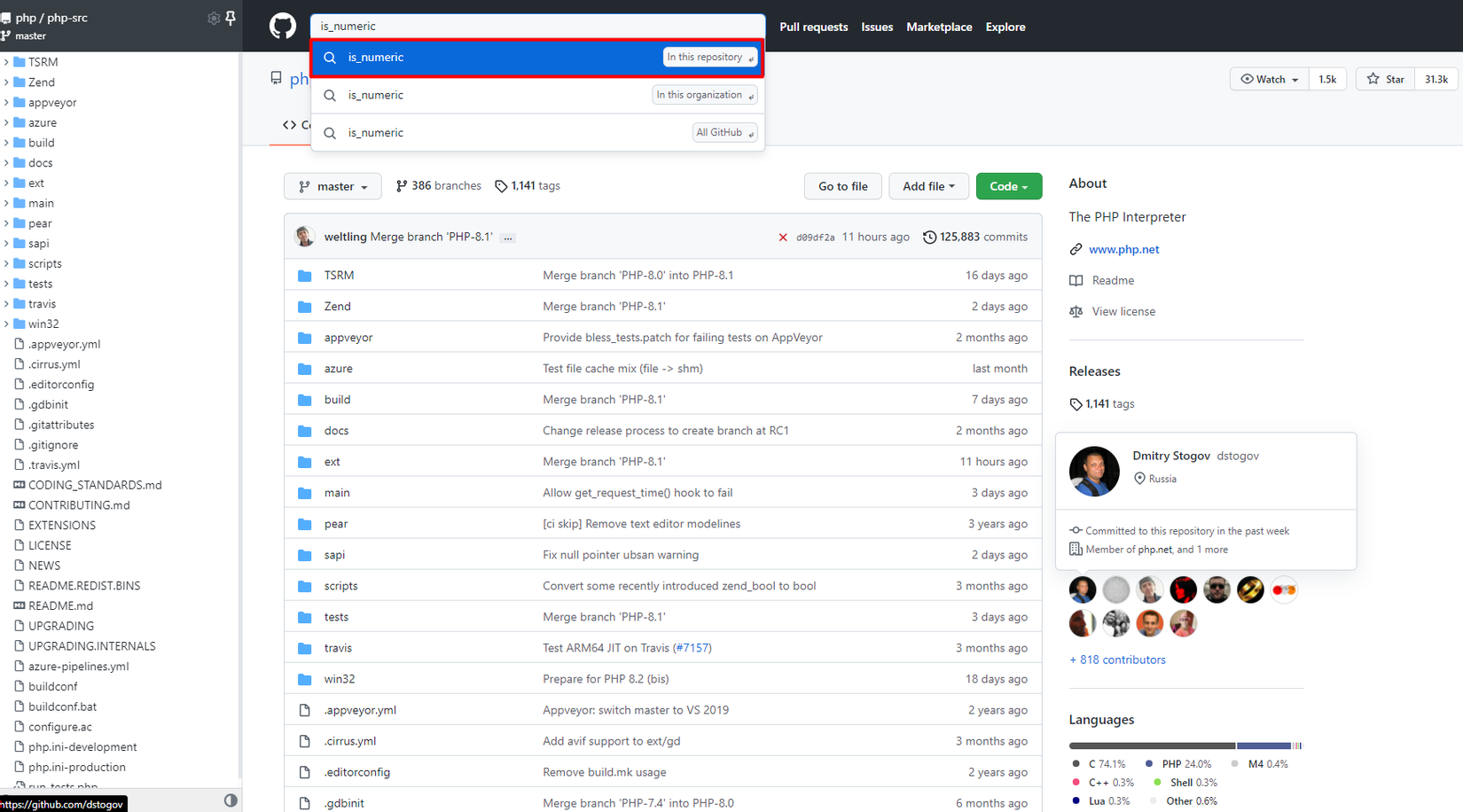Expand the TSRM folder chevron in the sidebar
Screen dimensions: 1463x812
(x=6, y=62)
